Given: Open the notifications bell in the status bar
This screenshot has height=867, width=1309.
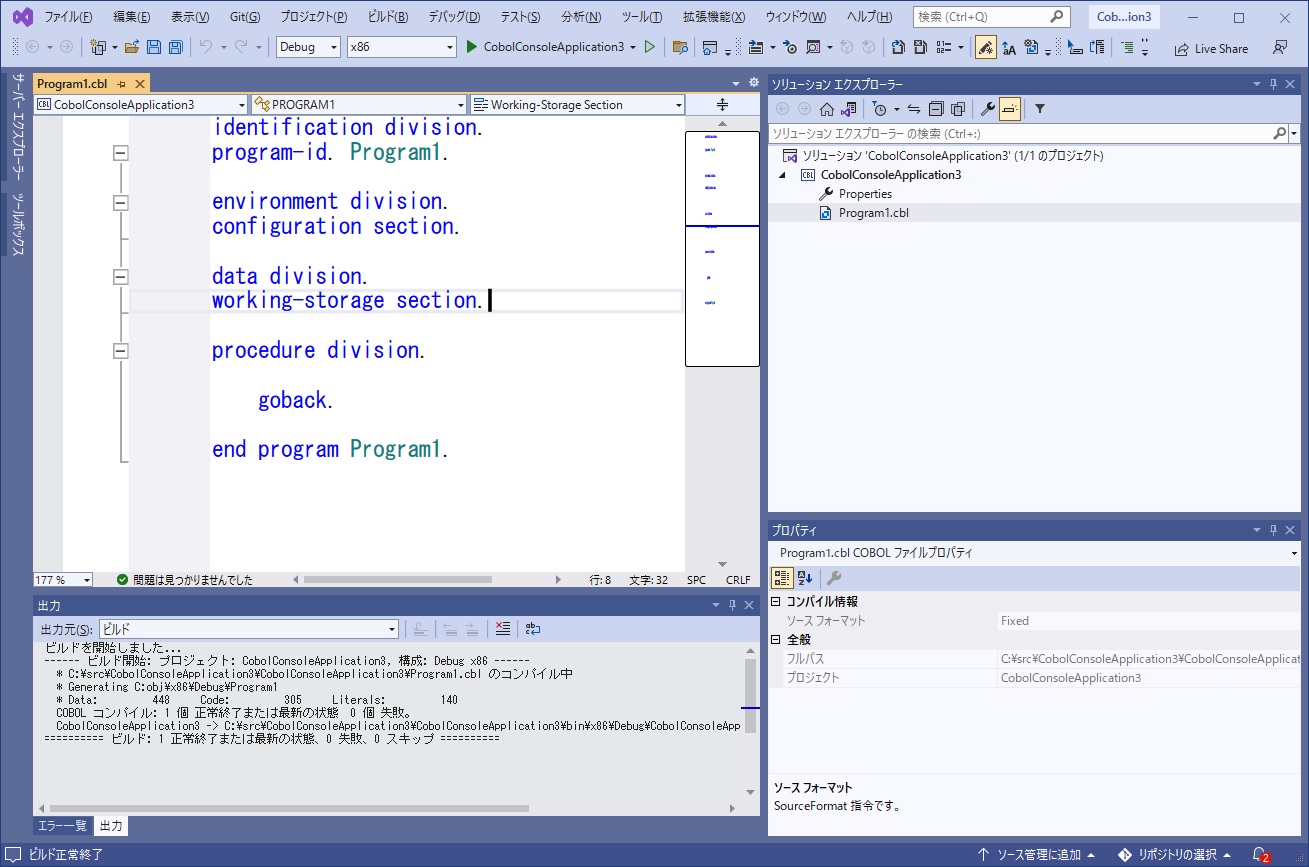Looking at the screenshot, I should click(x=1260, y=855).
